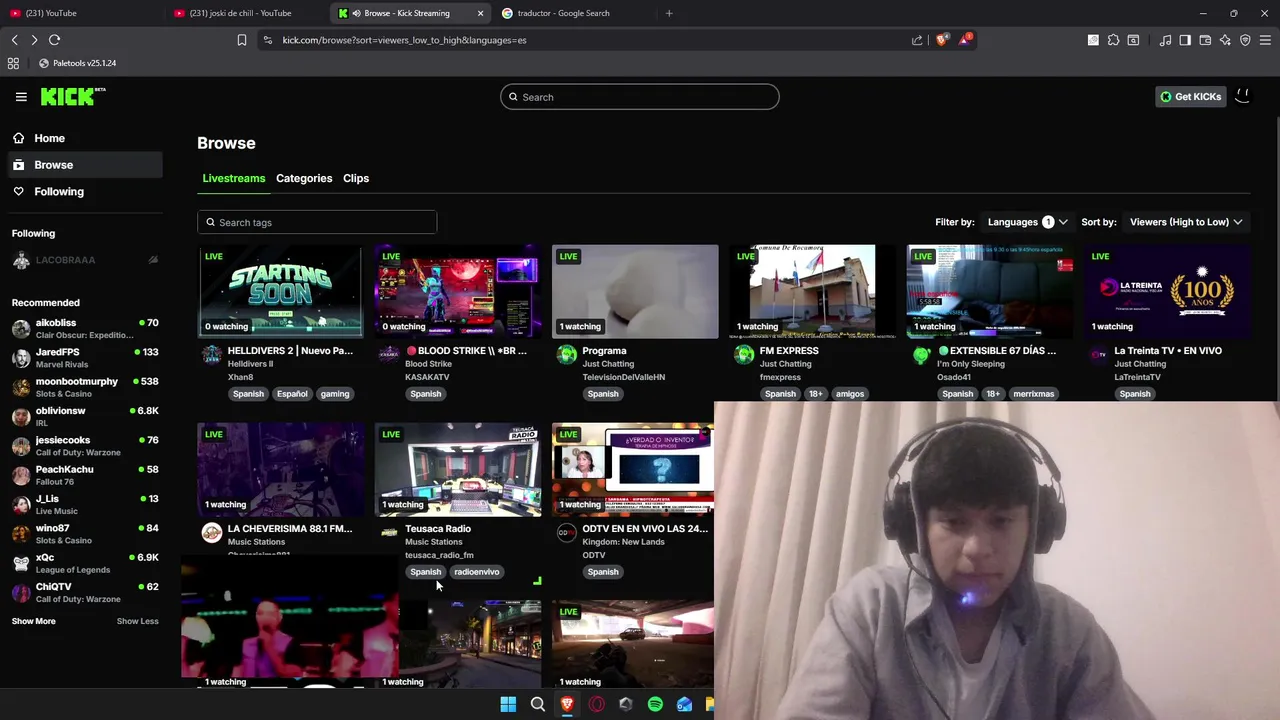Open the HELLDIVERS 2 Starting Soon thumbnail

click(280, 291)
